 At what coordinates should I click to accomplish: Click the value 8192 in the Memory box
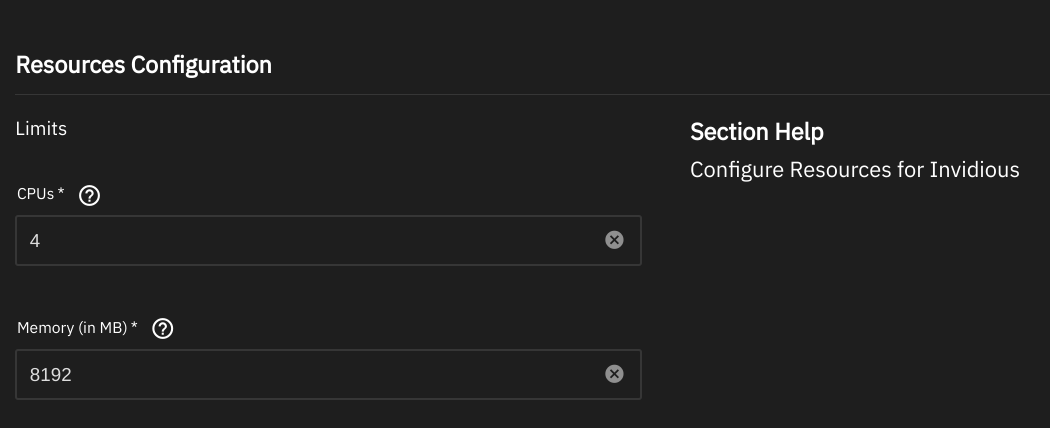50,375
